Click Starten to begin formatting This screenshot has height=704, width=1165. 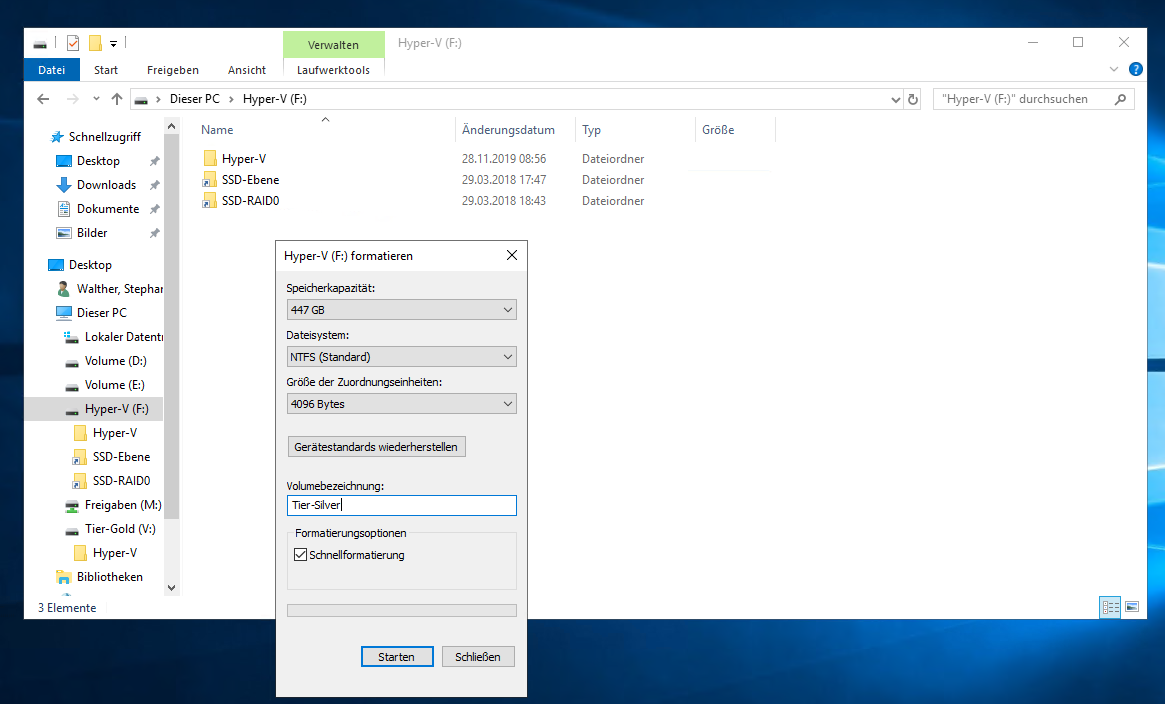coord(397,656)
